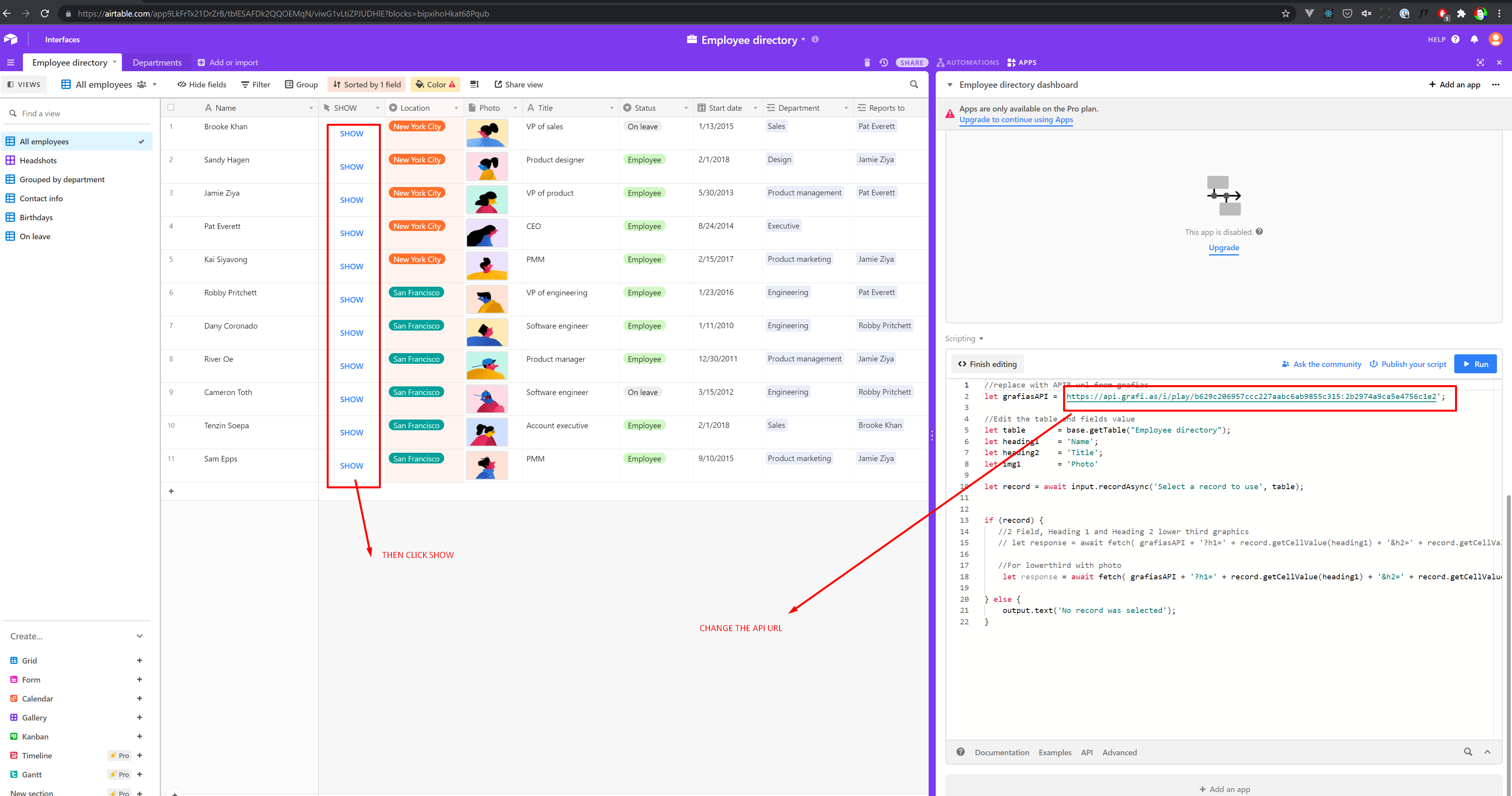Open the row height icon
Screen dimensions: 1512x796
(474, 84)
